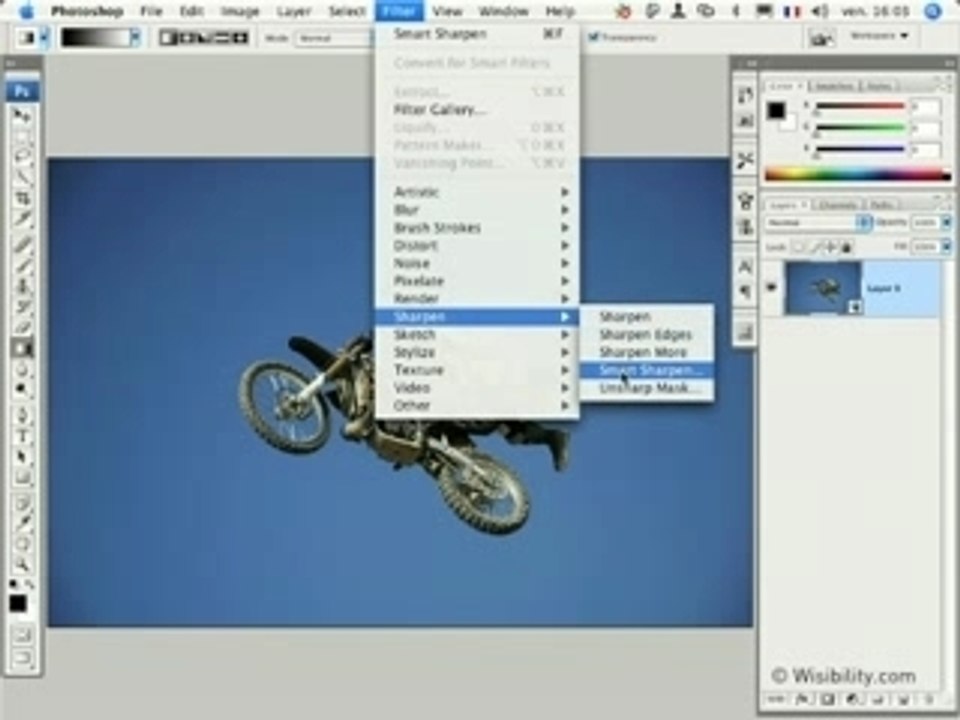Select the Clone Stamp tool
Image resolution: width=960 pixels, height=720 pixels.
22,285
